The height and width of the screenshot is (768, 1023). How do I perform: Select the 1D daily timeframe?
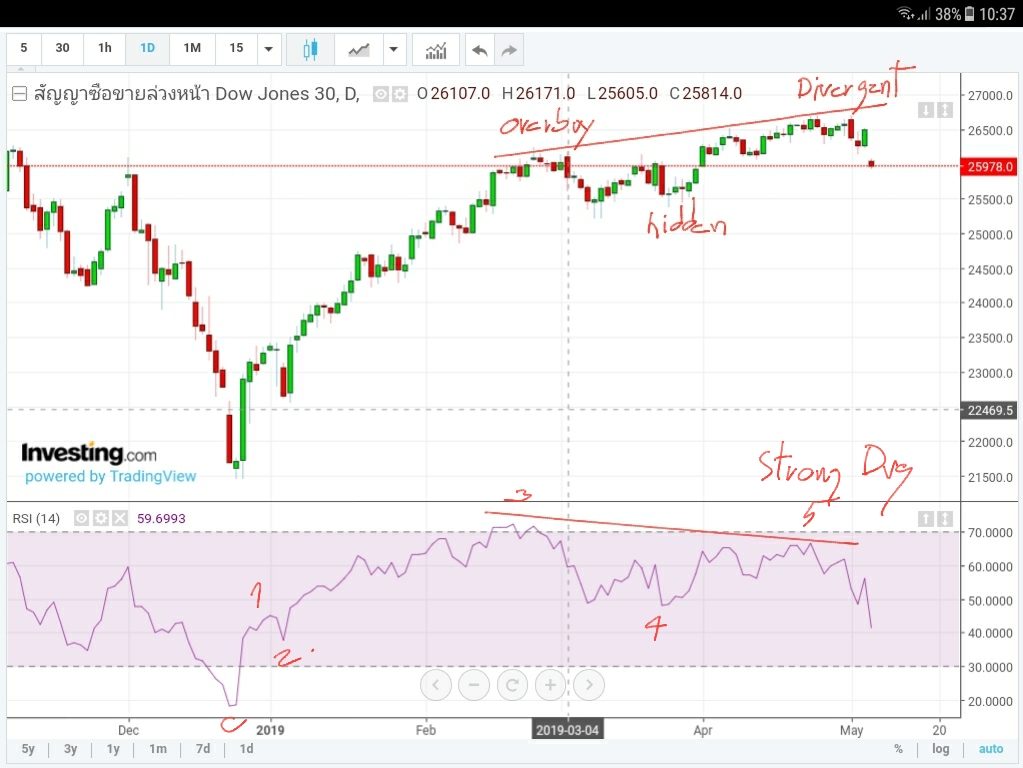click(x=147, y=49)
